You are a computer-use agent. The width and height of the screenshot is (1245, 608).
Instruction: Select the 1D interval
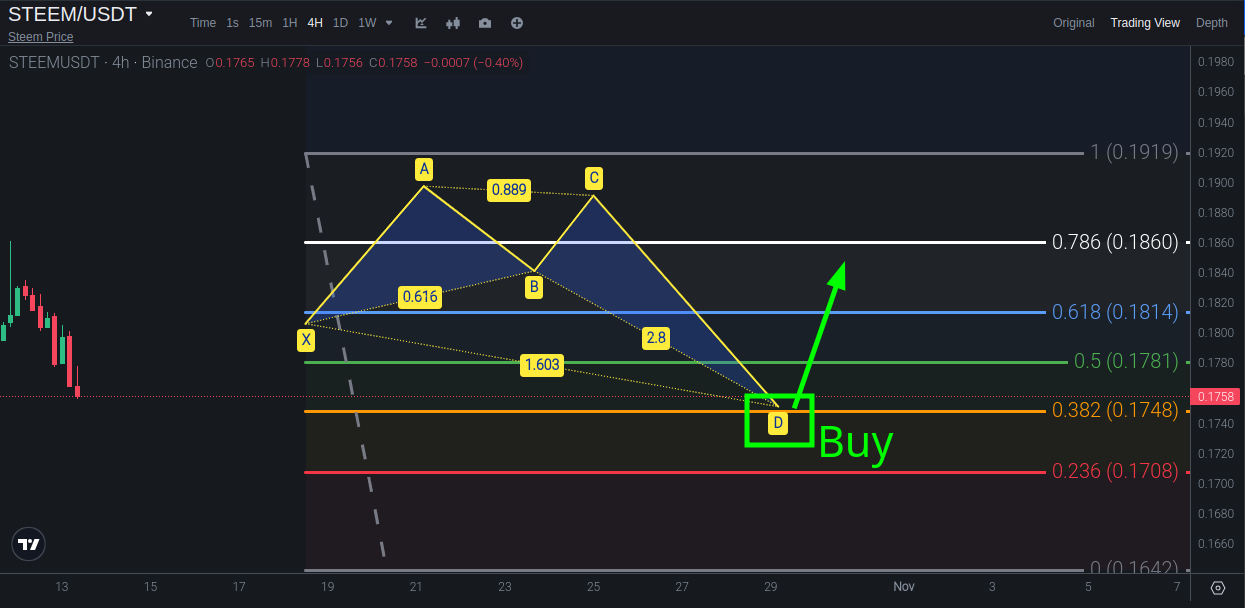(x=340, y=23)
